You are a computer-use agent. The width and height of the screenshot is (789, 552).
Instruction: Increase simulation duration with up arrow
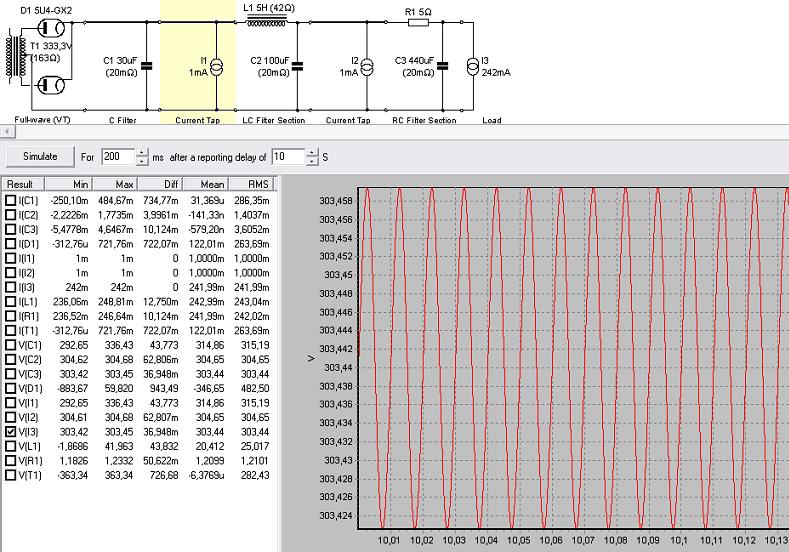pos(143,153)
